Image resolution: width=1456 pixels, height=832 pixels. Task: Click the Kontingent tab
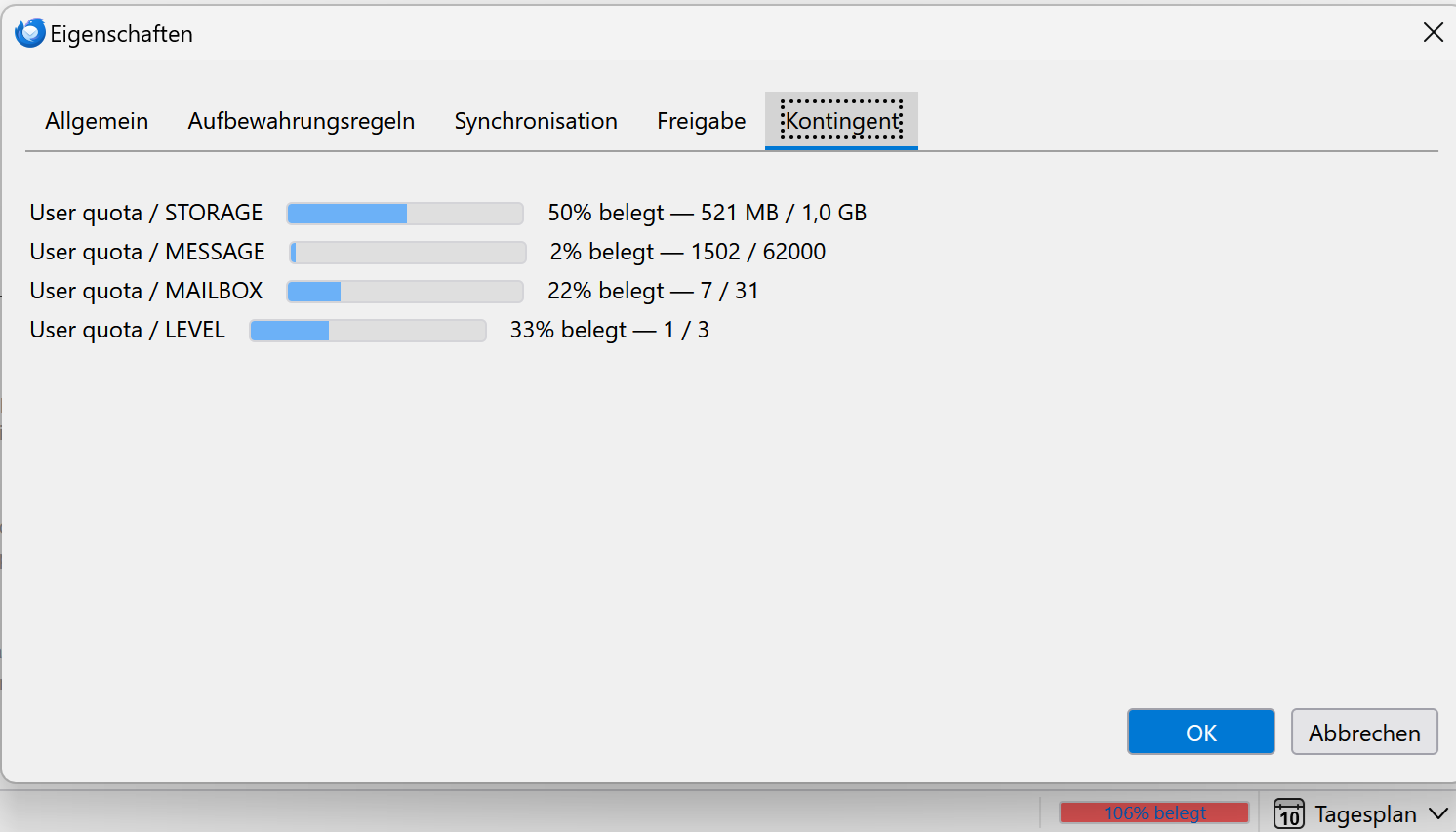pyautogui.click(x=841, y=121)
